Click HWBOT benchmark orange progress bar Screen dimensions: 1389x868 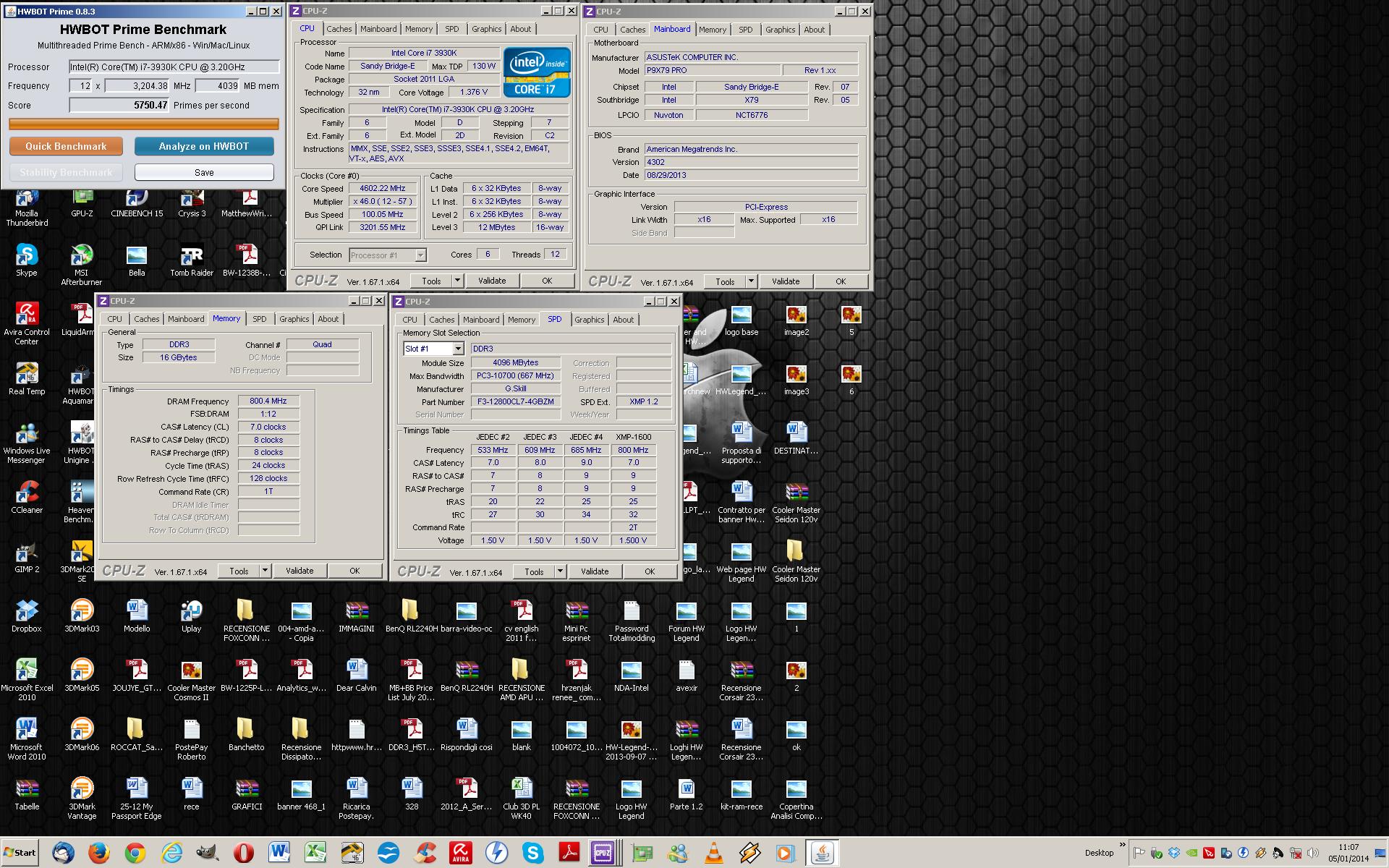143,124
